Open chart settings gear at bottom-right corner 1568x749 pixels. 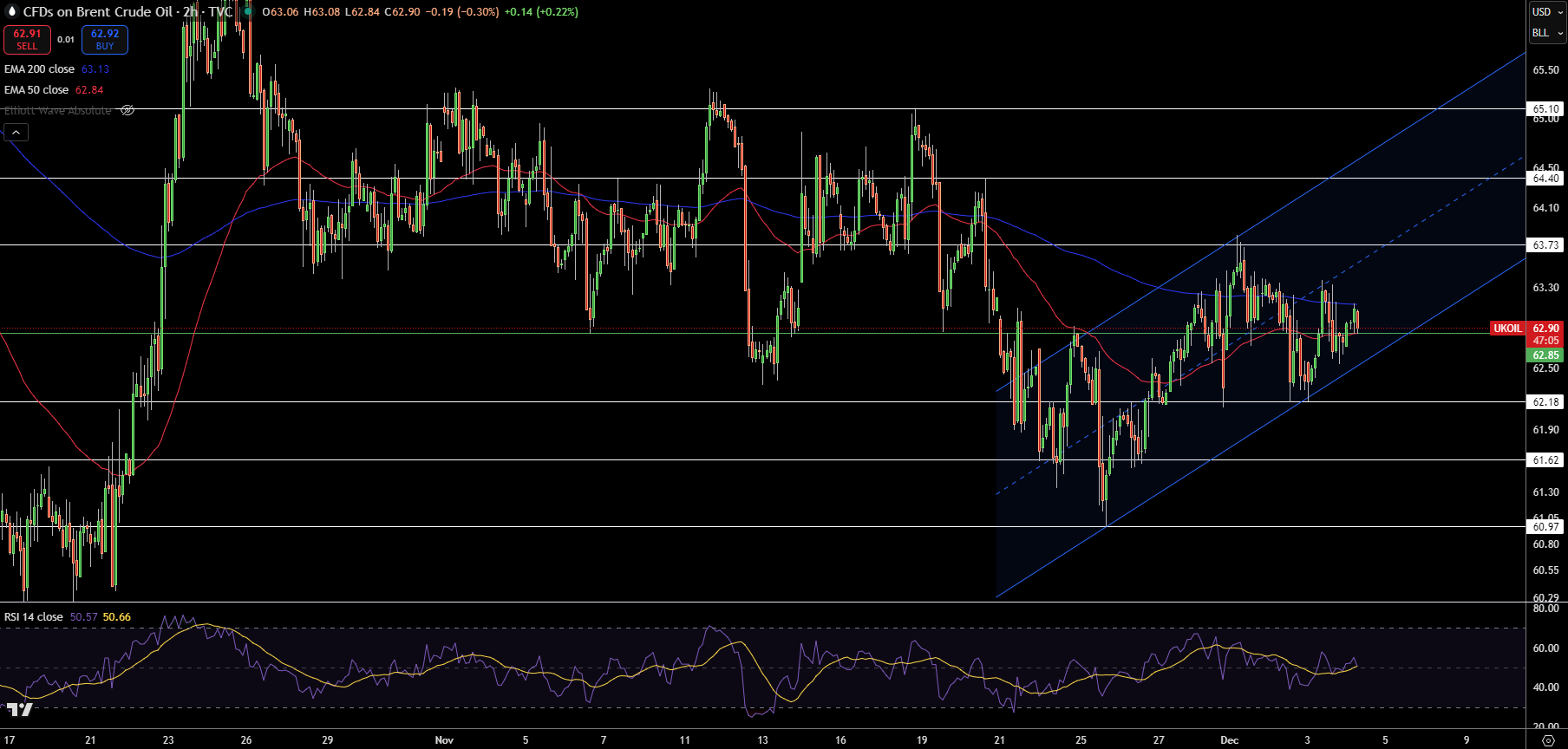[x=1548, y=739]
